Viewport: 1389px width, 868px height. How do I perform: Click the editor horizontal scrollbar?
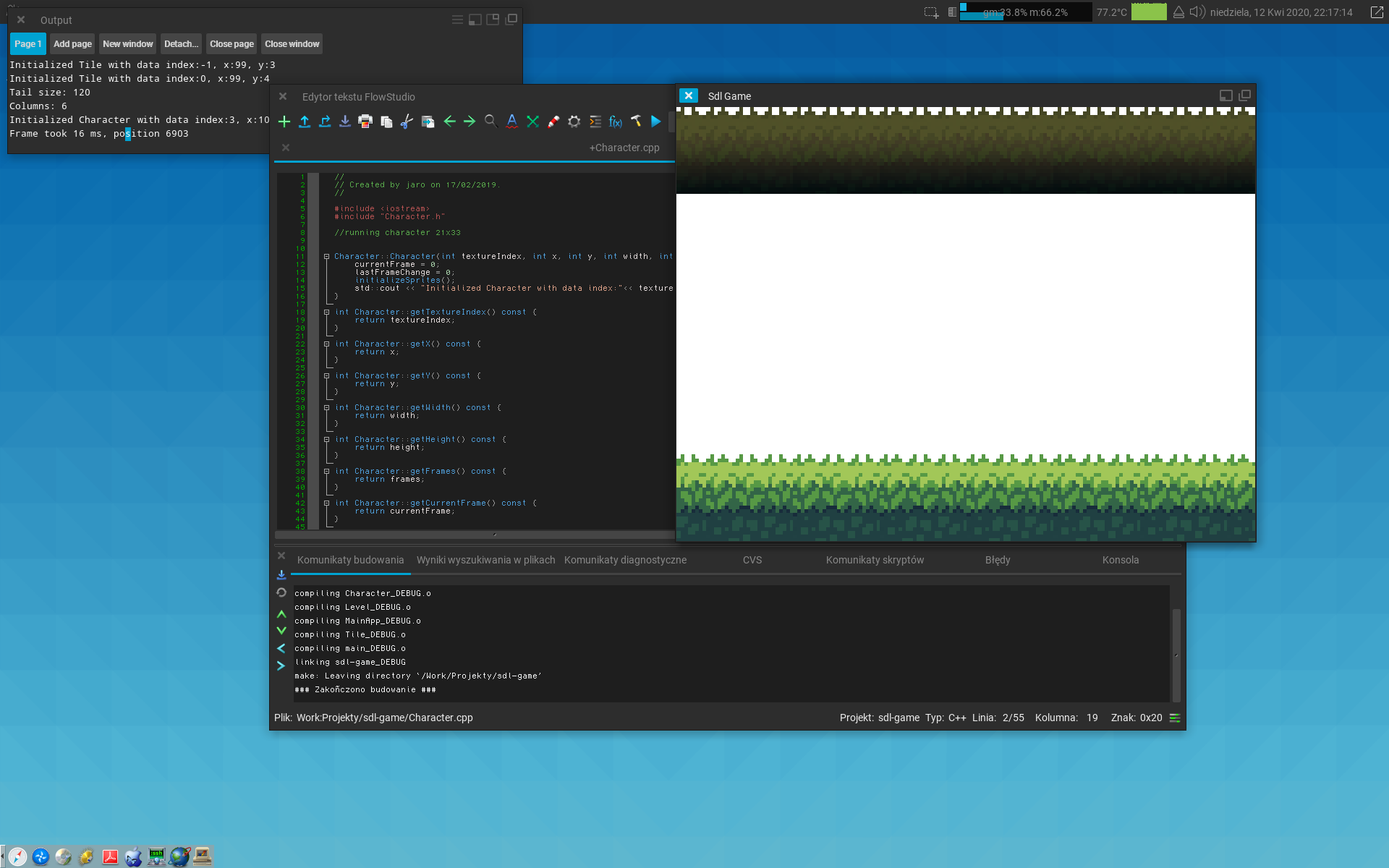[475, 535]
